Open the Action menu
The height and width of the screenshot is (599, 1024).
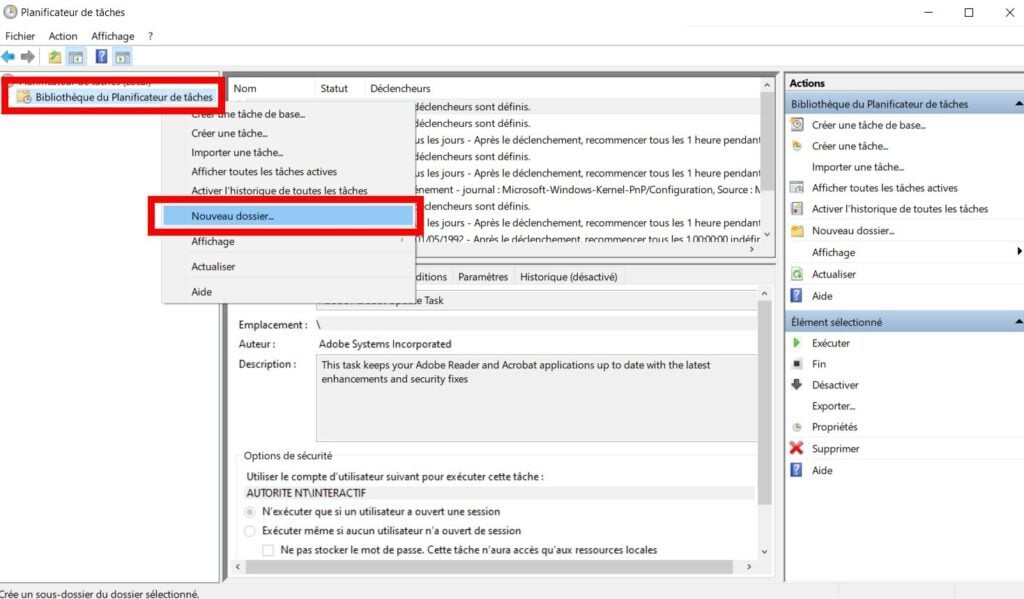point(62,35)
